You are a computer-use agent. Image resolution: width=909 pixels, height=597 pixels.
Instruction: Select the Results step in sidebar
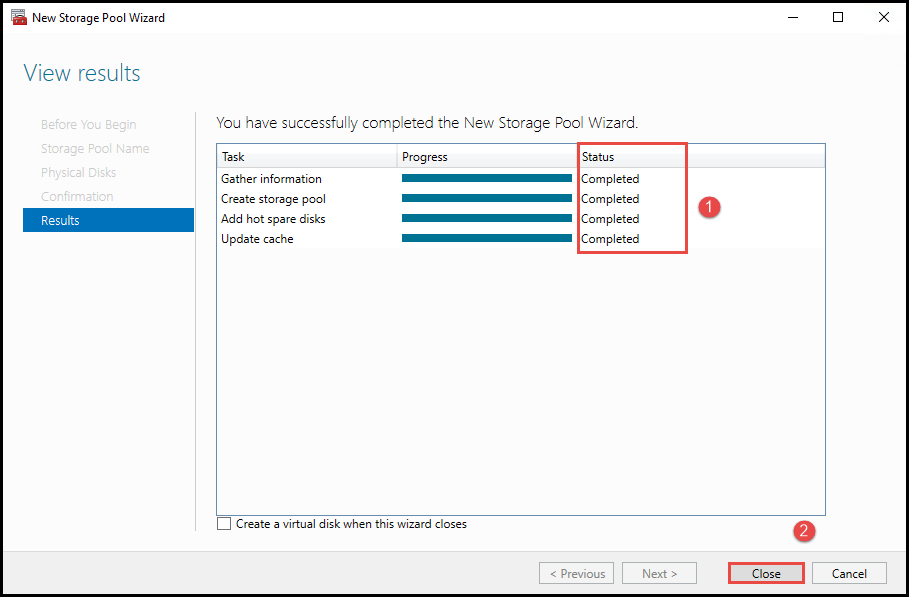pyautogui.click(x=108, y=220)
